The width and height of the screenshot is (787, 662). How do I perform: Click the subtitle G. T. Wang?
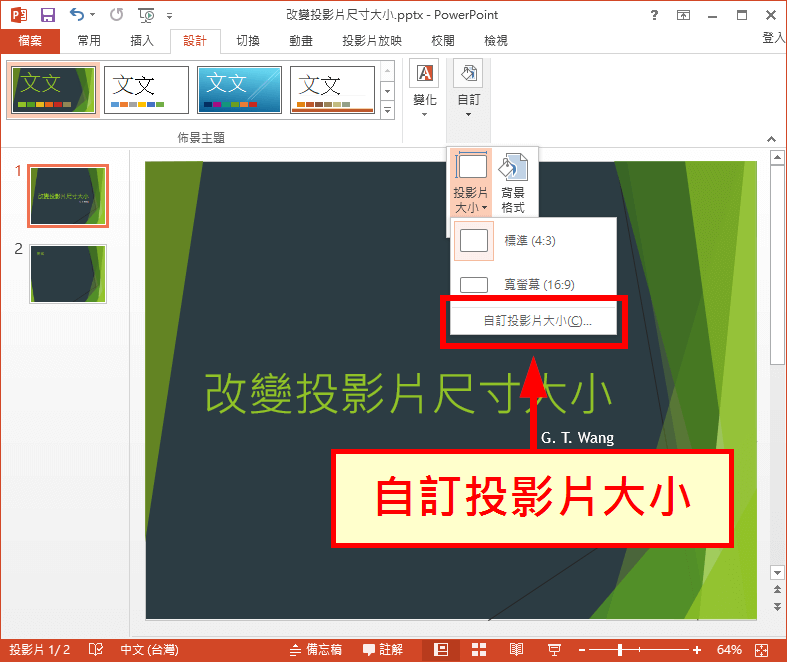coord(577,437)
